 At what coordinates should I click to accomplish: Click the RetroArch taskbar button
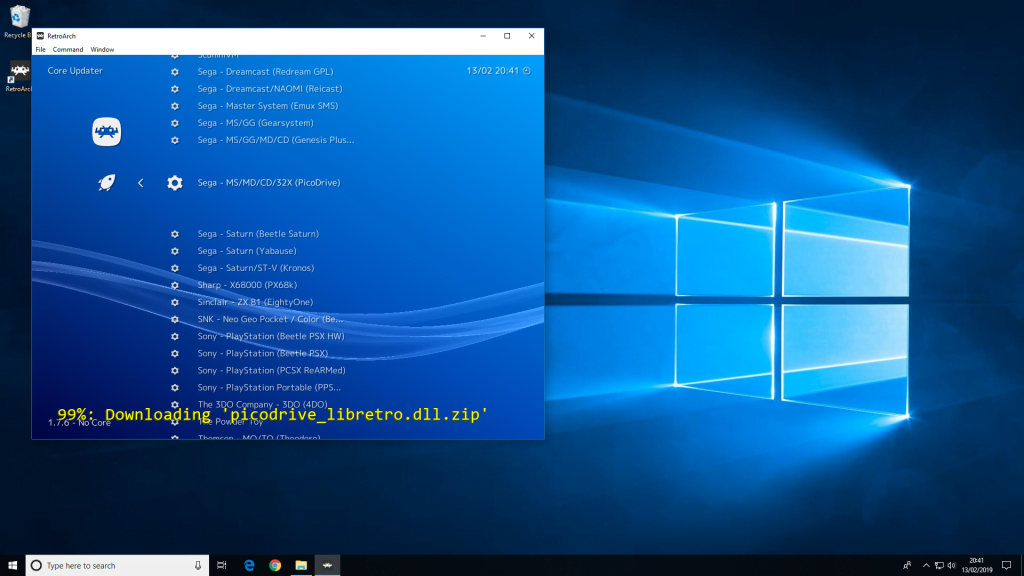coord(327,566)
